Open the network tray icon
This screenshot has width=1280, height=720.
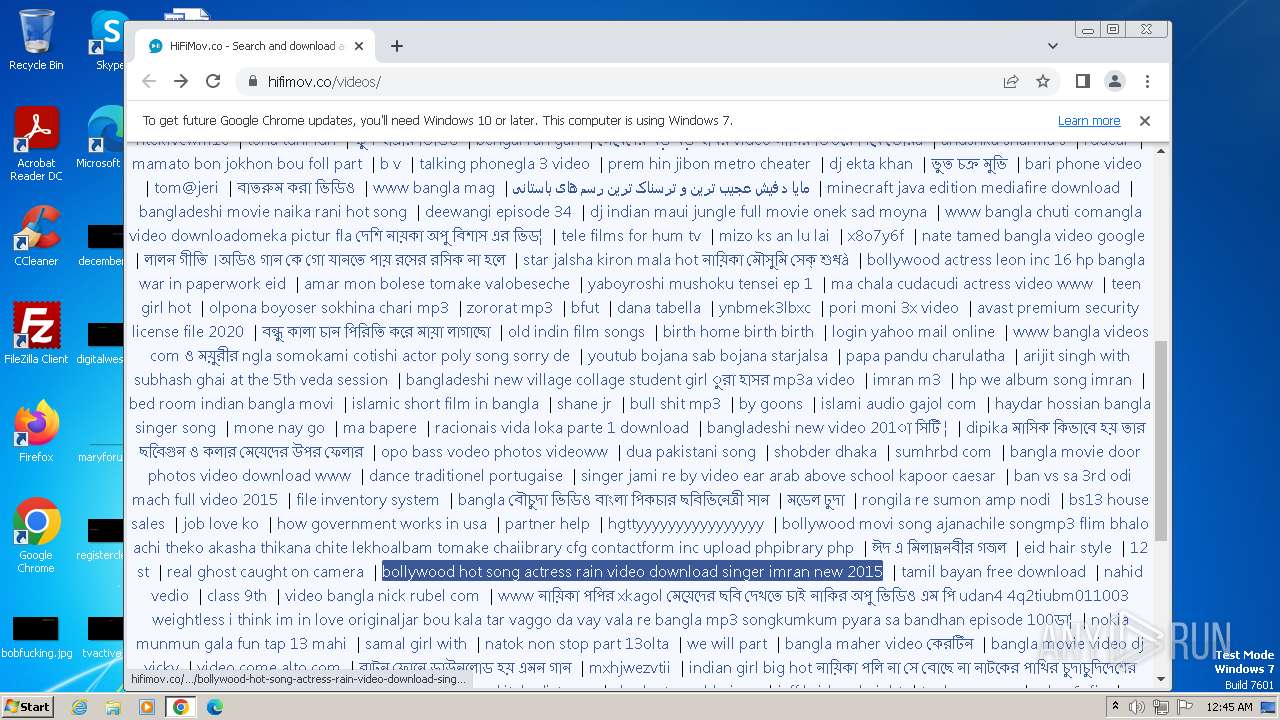1162,707
